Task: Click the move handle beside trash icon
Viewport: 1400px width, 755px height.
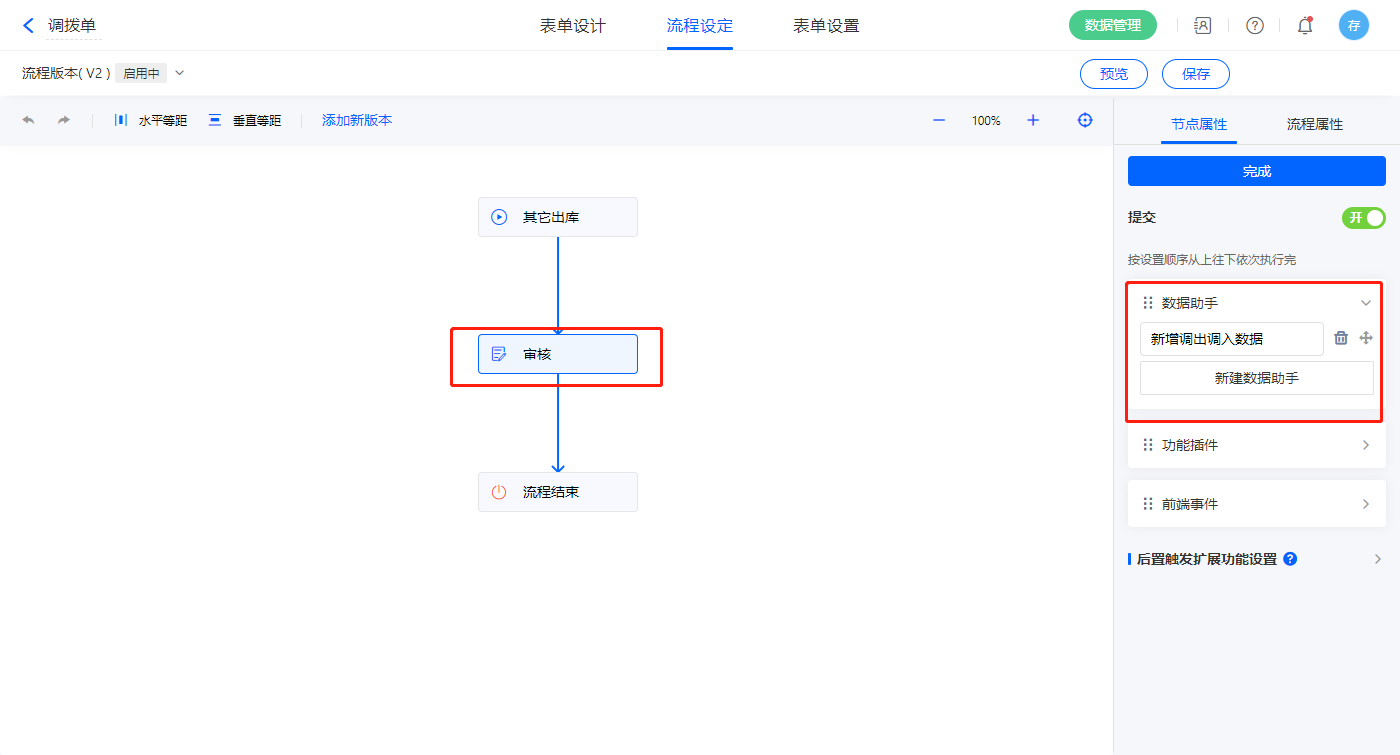Action: [1366, 338]
